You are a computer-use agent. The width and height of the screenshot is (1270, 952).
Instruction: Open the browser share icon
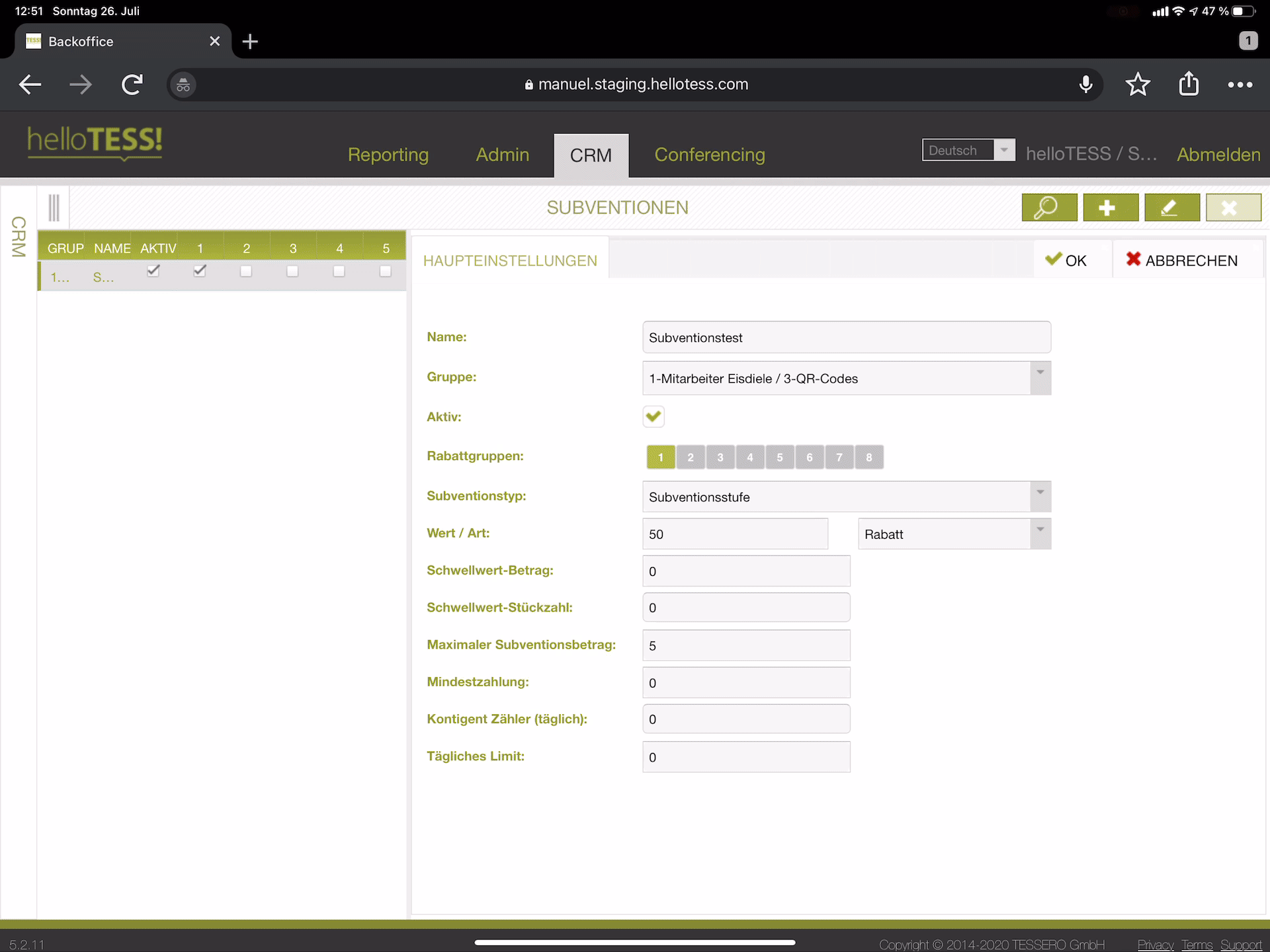1189,85
